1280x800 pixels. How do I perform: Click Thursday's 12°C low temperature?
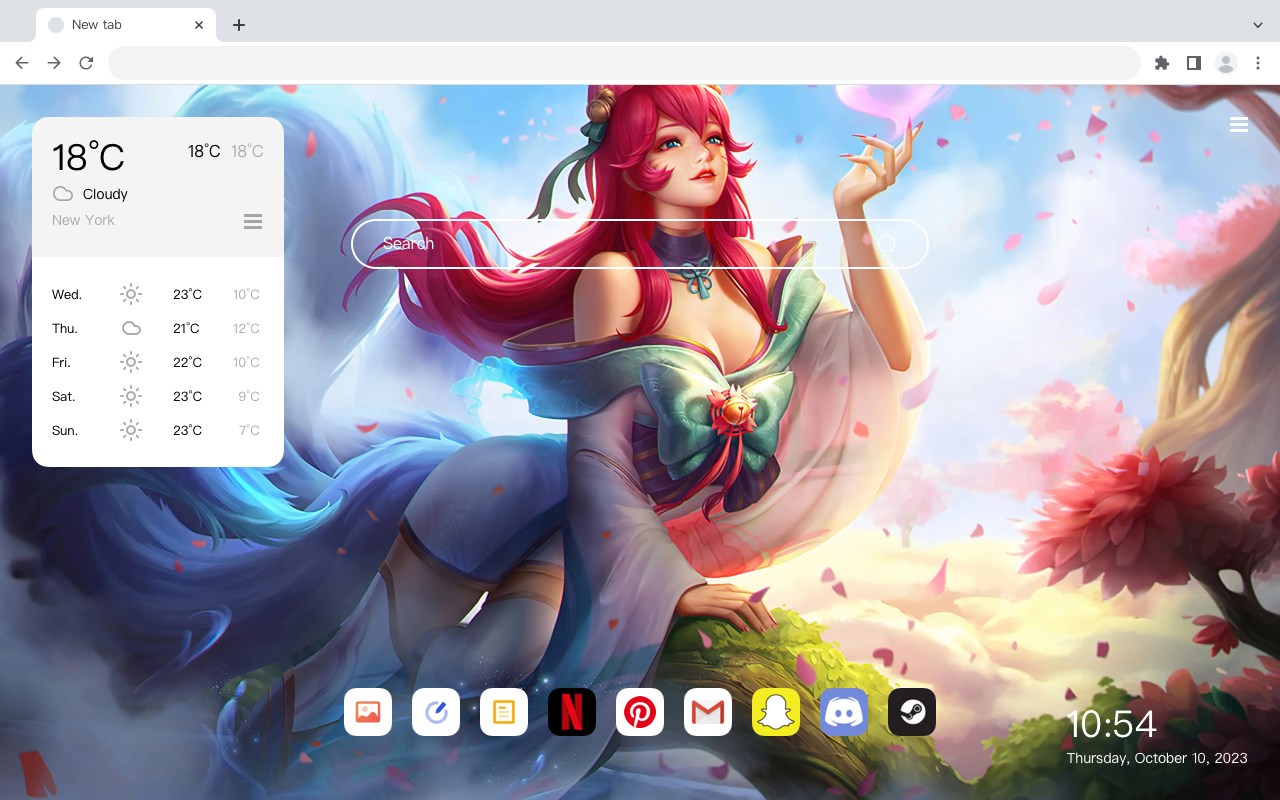click(247, 328)
